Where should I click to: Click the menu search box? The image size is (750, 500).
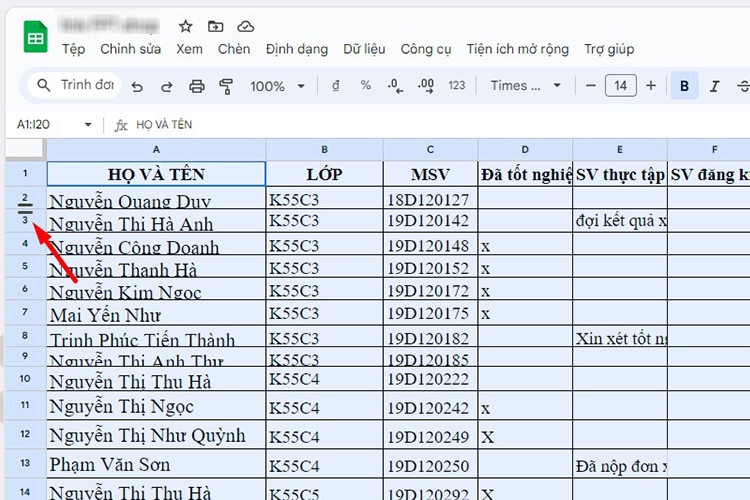pyautogui.click(x=75, y=85)
